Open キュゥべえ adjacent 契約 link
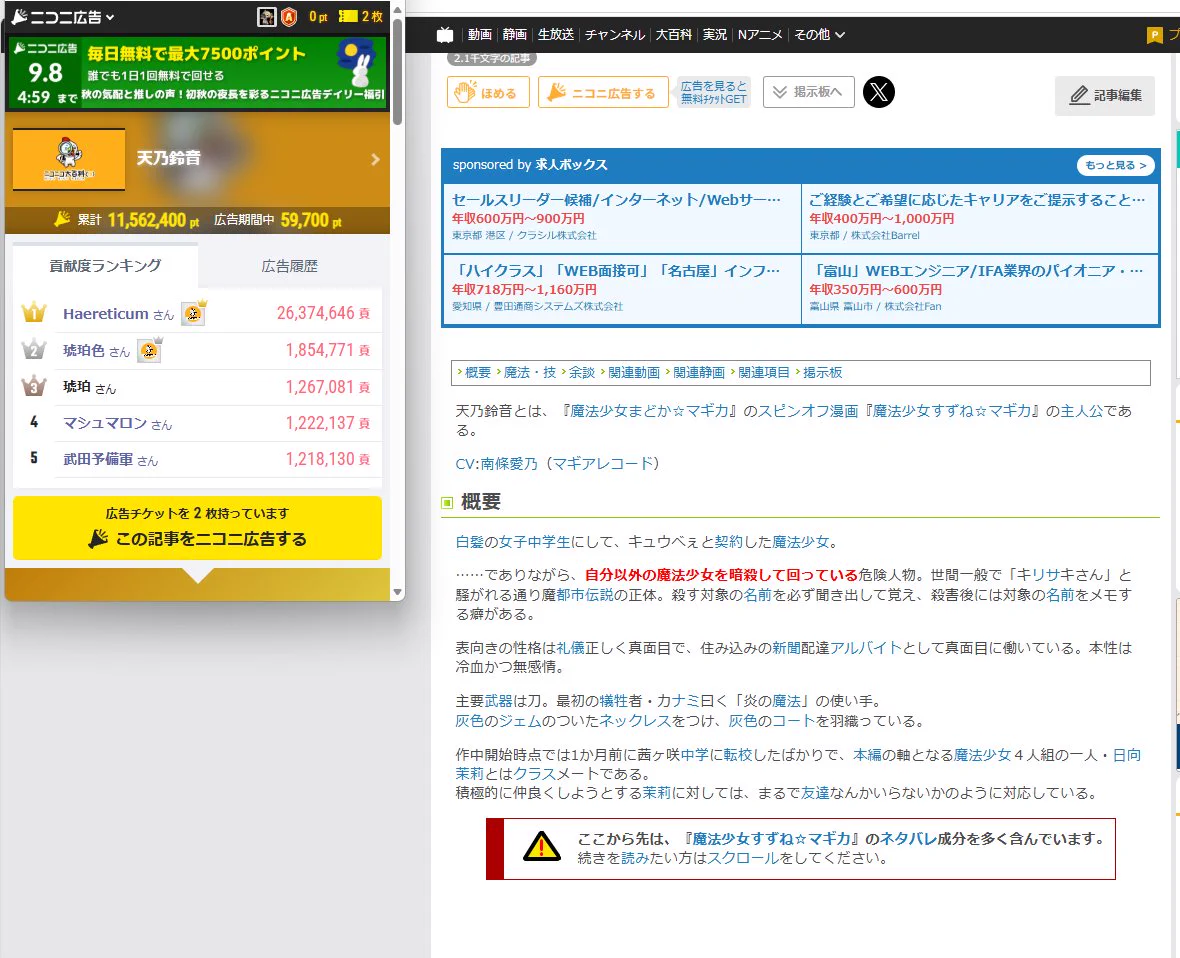The width and height of the screenshot is (1180, 958). pos(728,542)
